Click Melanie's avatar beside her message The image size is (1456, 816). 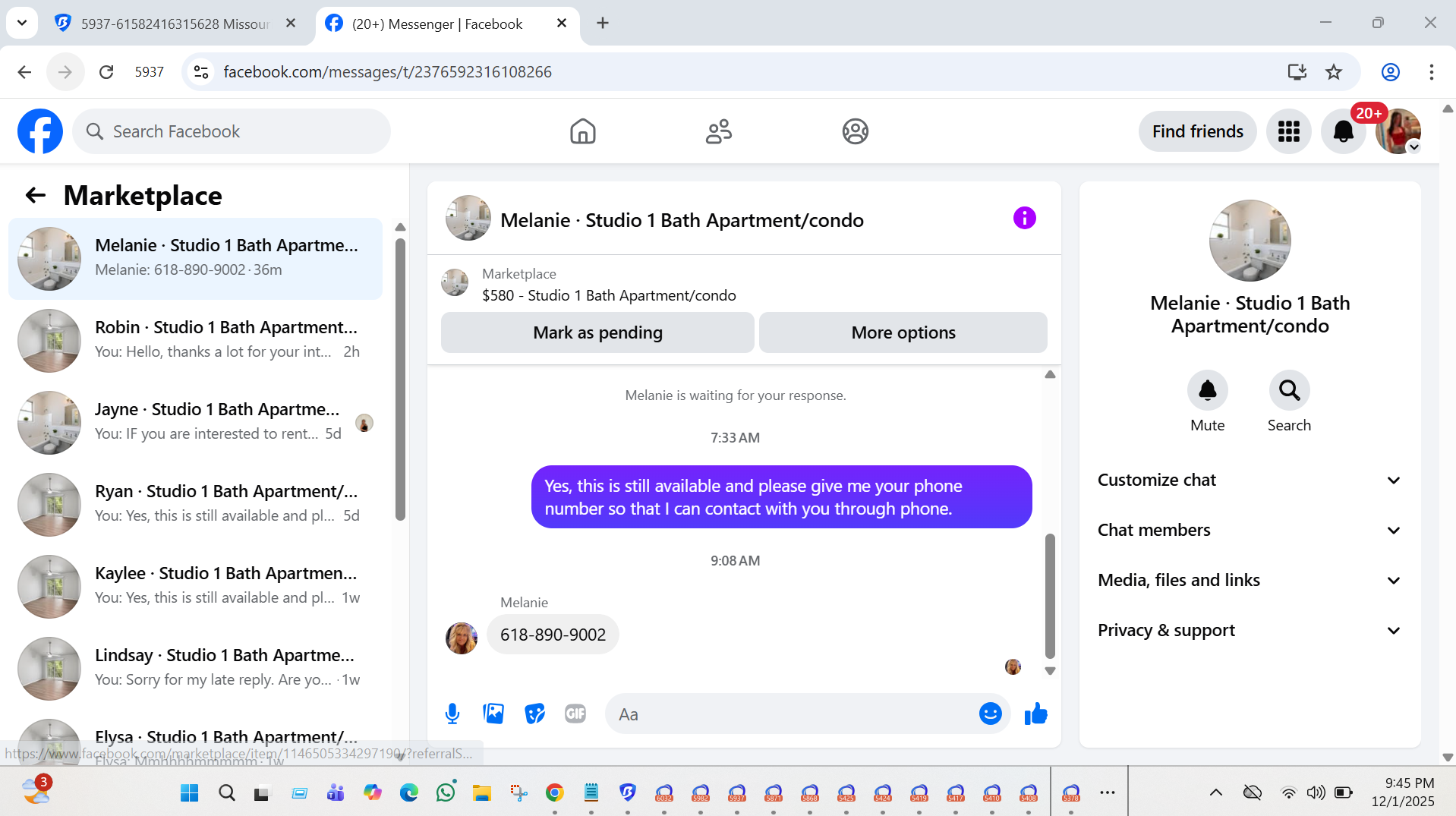pyautogui.click(x=461, y=638)
